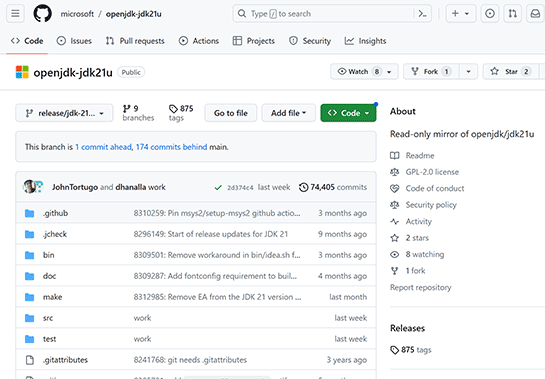
Task: Click the .github folder icon
Action: pos(30,213)
